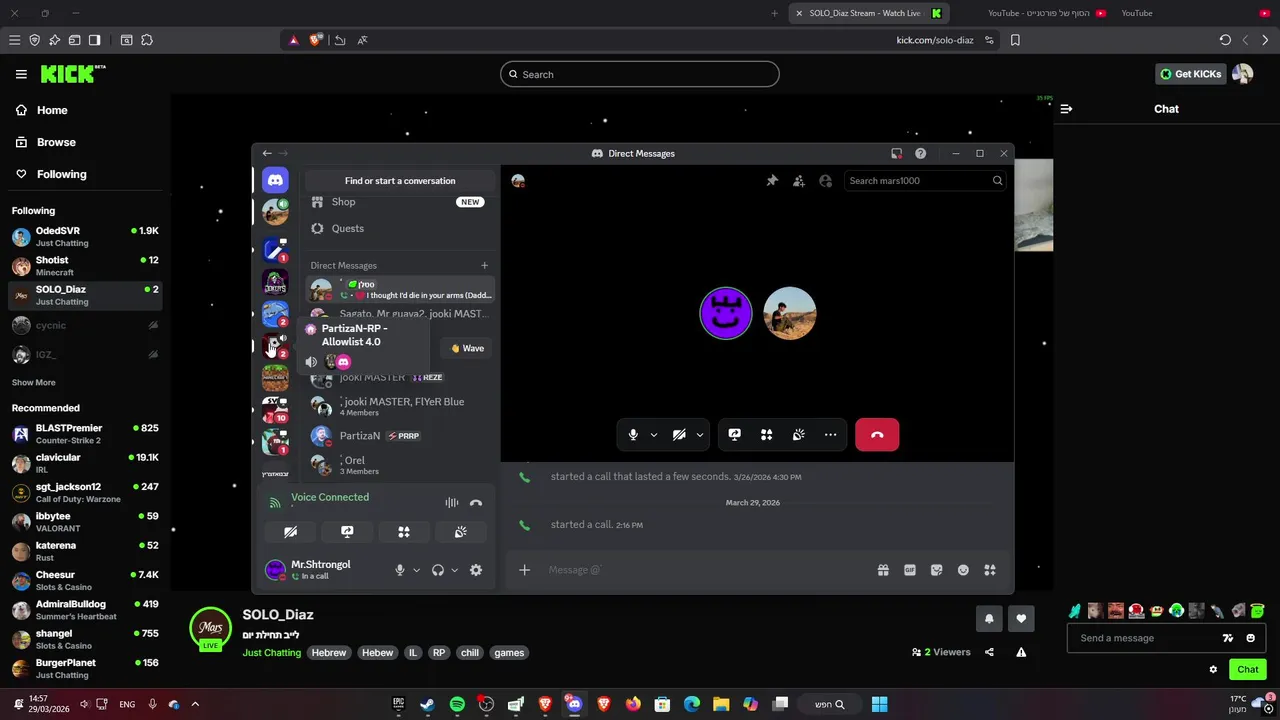Click the create DM plus icon
Viewport: 1280px width, 720px height.
(x=484, y=265)
